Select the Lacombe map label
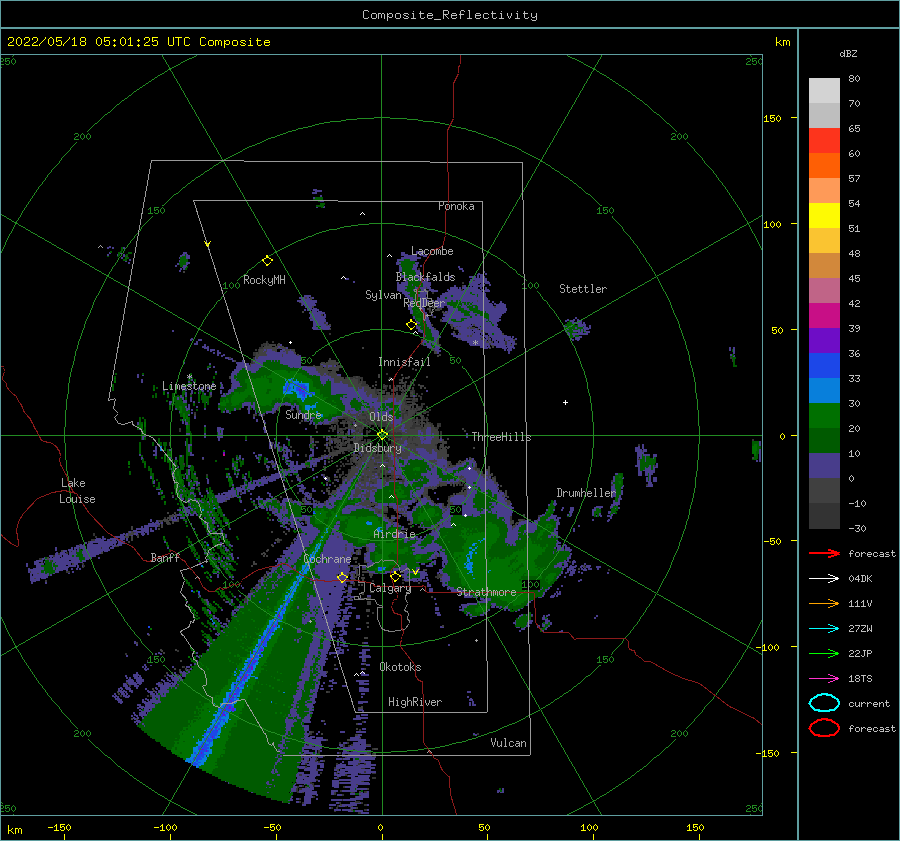900x841 pixels. point(432,251)
